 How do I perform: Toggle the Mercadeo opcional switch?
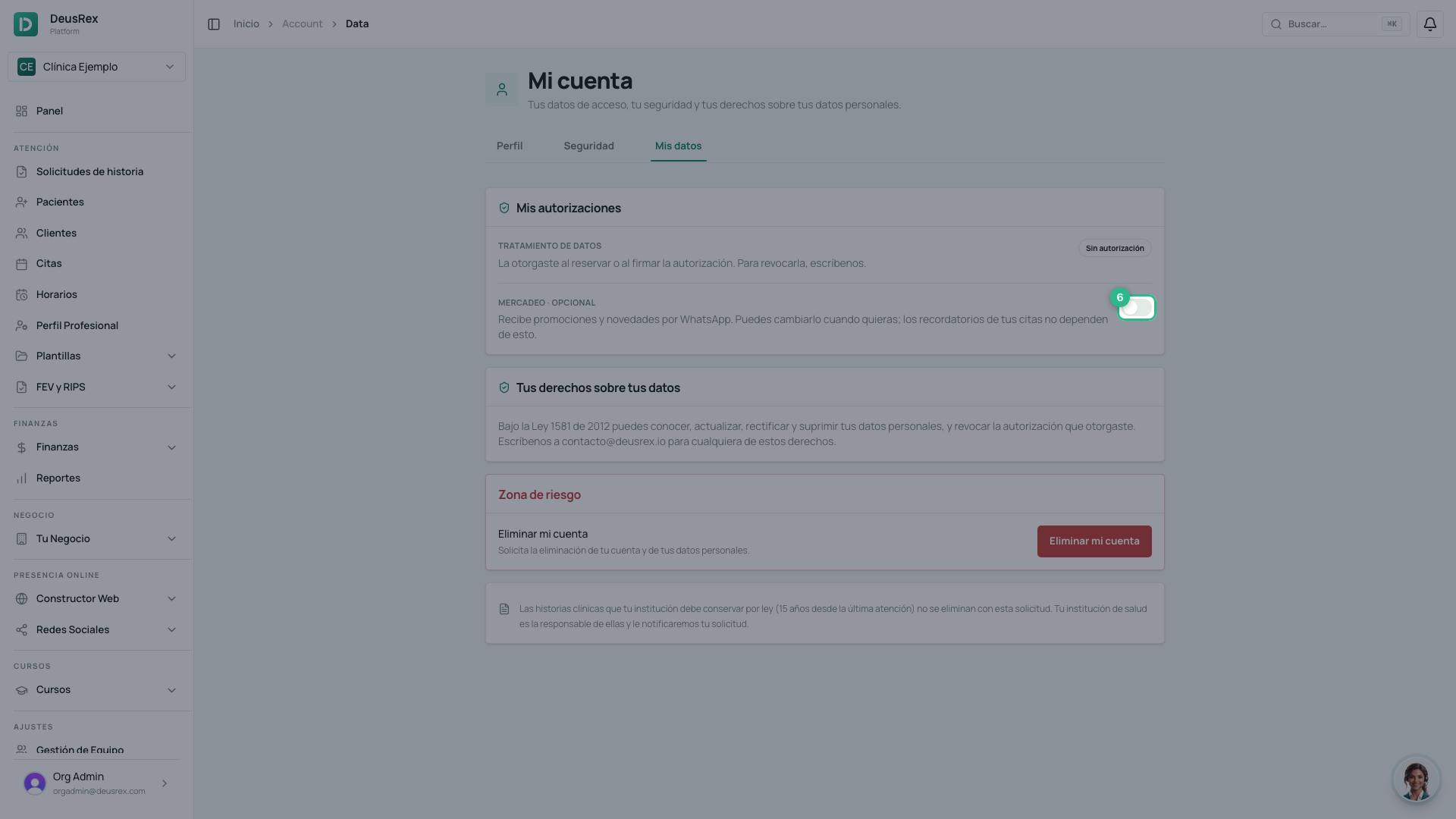pyautogui.click(x=1136, y=308)
